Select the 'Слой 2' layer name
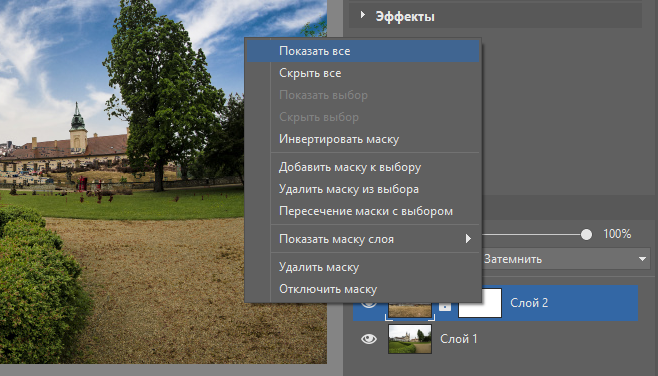The height and width of the screenshot is (376, 658). click(x=529, y=303)
